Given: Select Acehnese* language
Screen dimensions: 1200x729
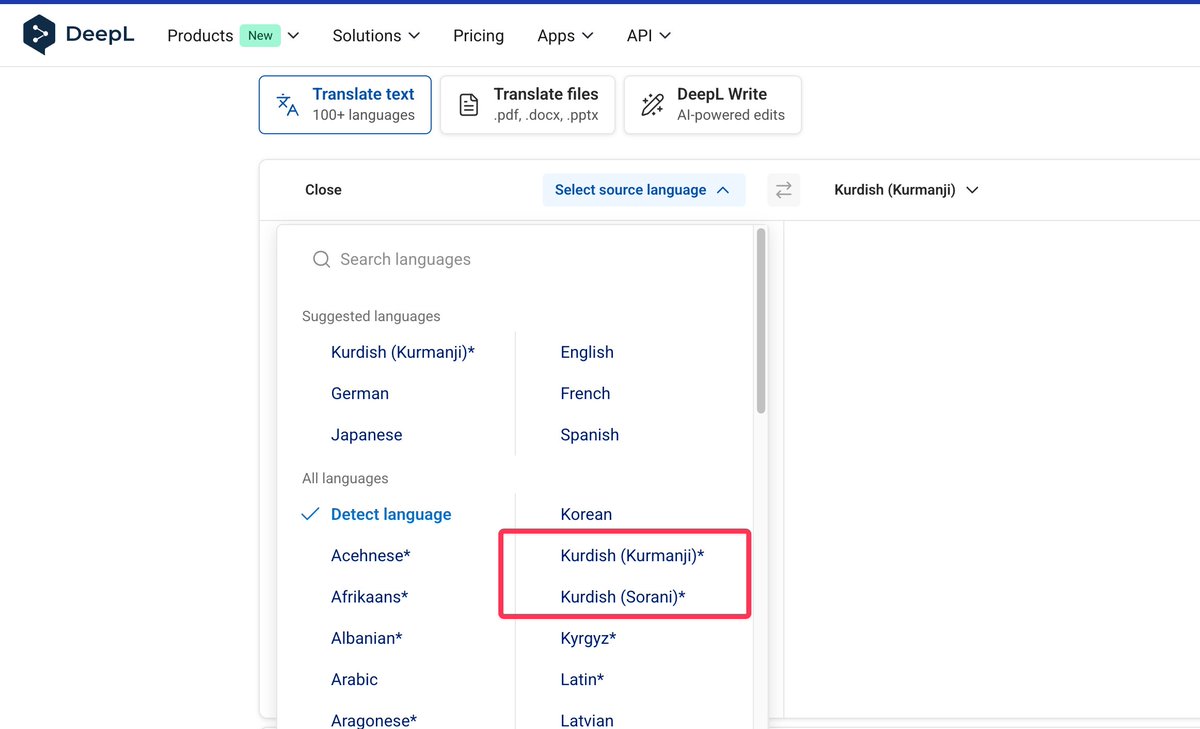Looking at the screenshot, I should [x=371, y=555].
